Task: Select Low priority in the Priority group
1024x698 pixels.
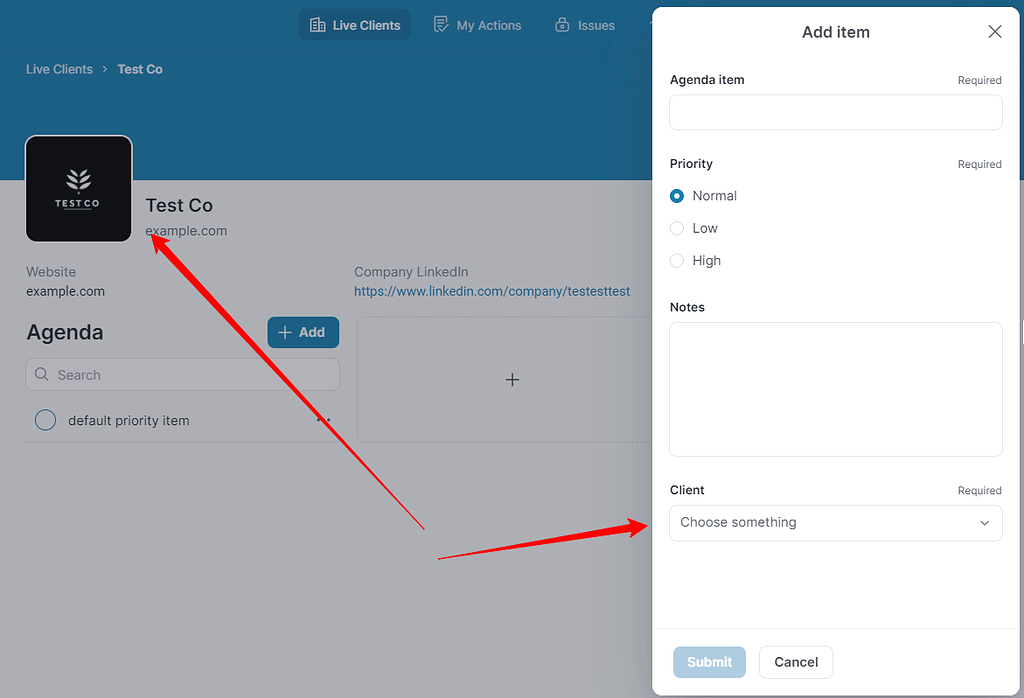Action: 676,228
